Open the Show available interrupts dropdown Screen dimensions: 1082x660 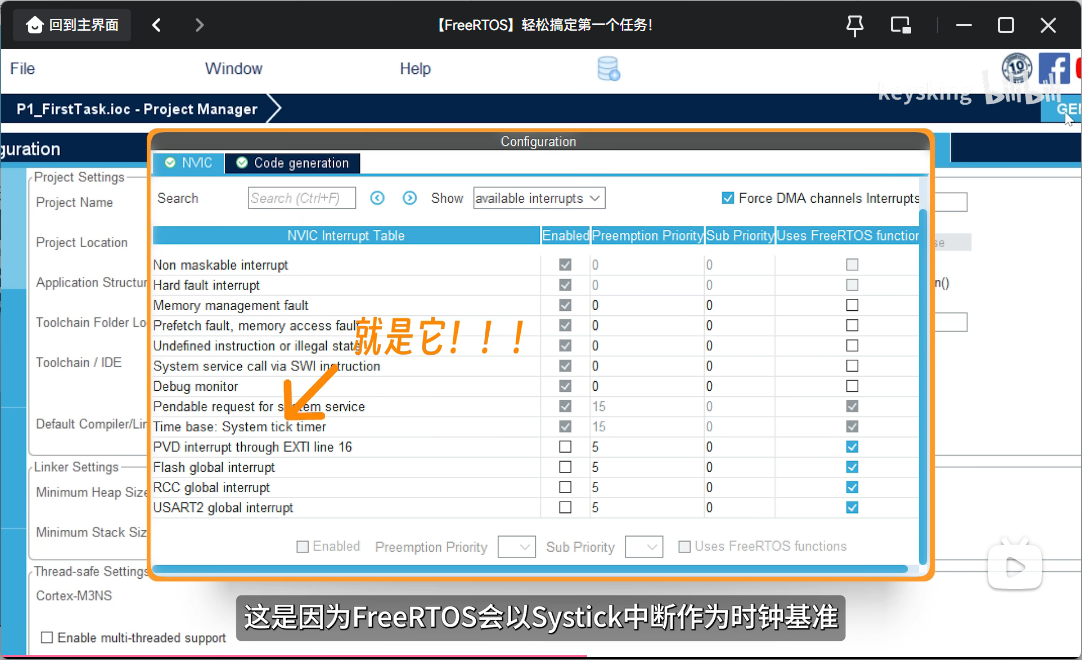(539, 198)
